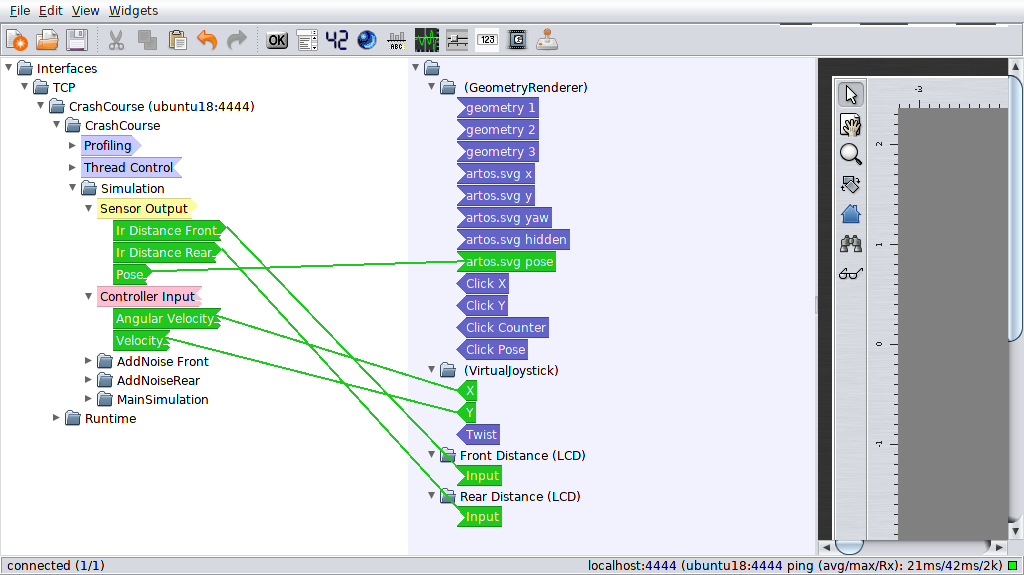The height and width of the screenshot is (575, 1024).
Task: Select the magnifier zoom tool
Action: (851, 154)
